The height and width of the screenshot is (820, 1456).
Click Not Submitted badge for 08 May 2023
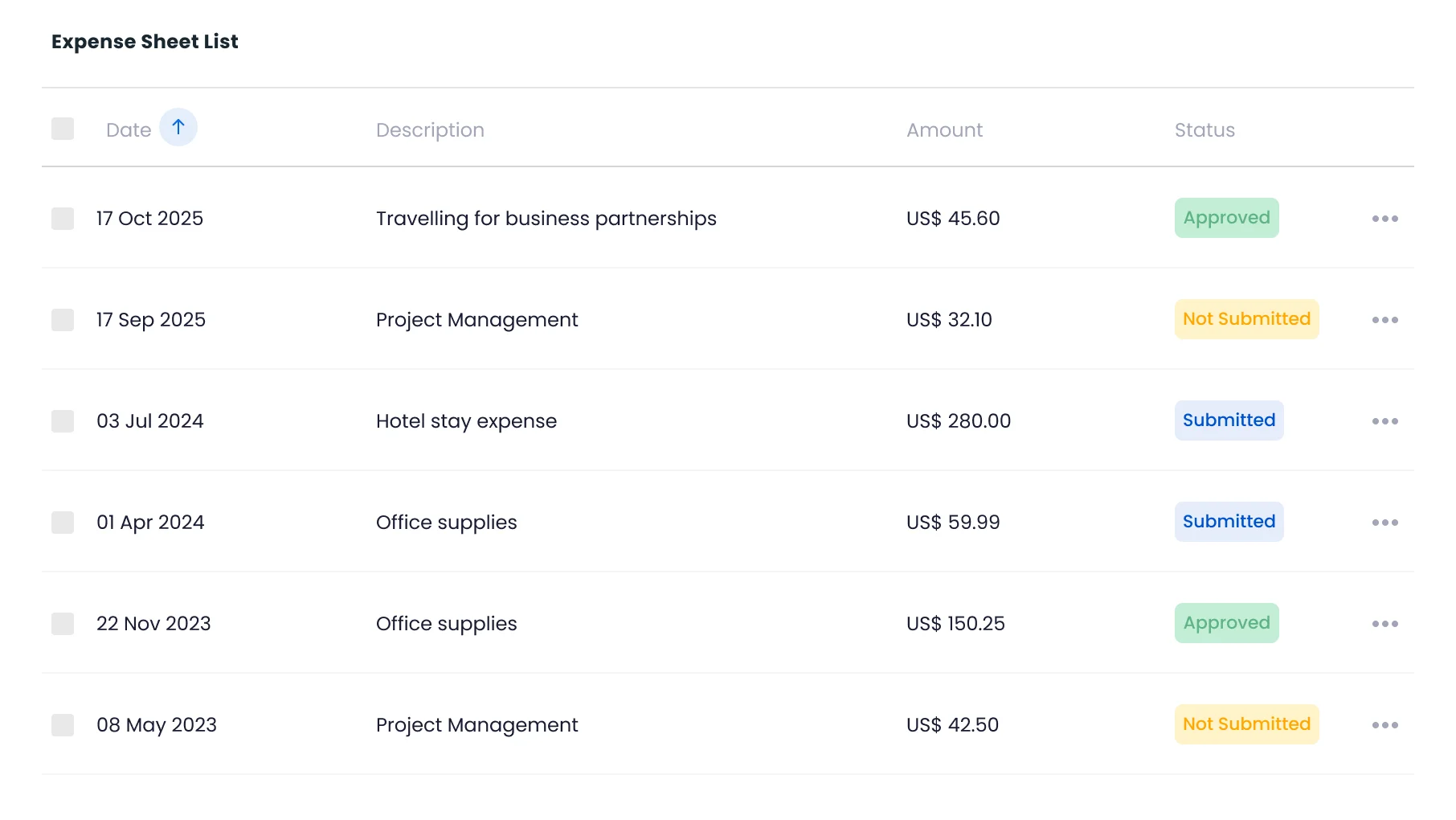tap(1247, 724)
